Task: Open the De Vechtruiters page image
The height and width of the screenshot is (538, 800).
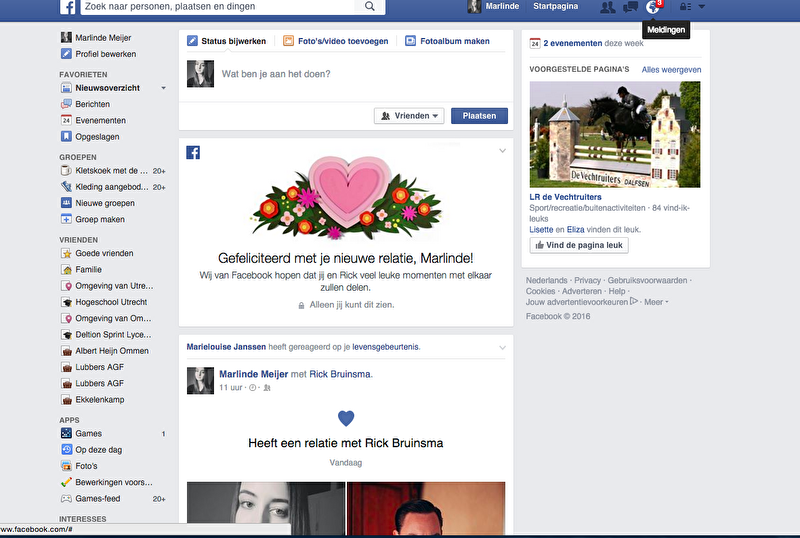Action: pyautogui.click(x=615, y=134)
